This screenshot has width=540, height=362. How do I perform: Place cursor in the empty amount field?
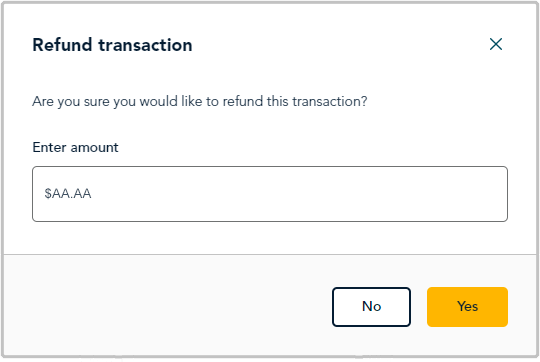point(270,194)
